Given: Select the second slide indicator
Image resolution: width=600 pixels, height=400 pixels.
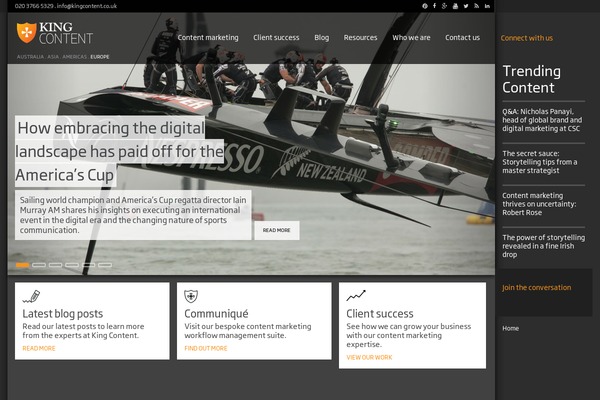Looking at the screenshot, I should click(x=39, y=265).
